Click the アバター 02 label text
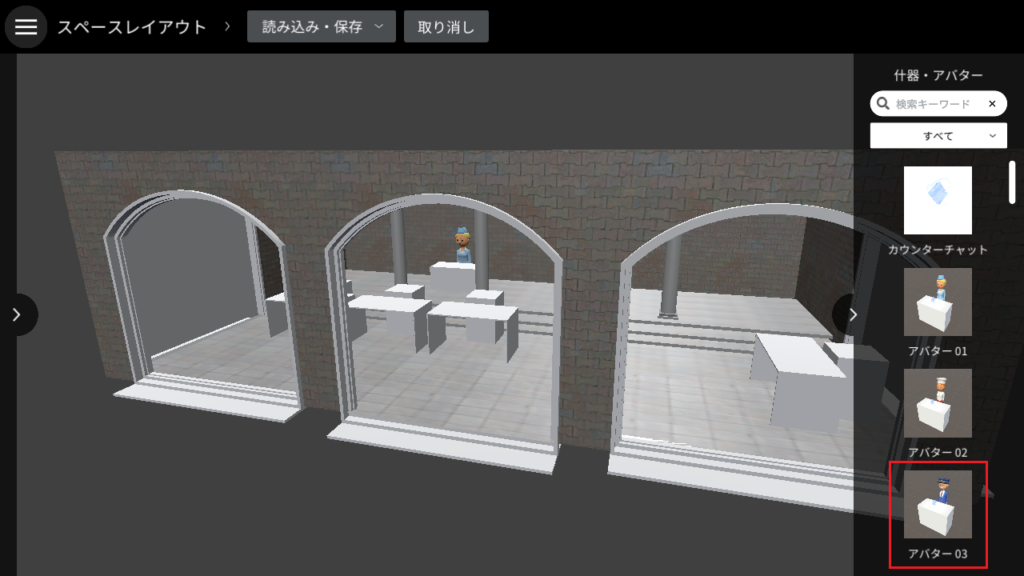This screenshot has width=1024, height=576. [x=938, y=453]
